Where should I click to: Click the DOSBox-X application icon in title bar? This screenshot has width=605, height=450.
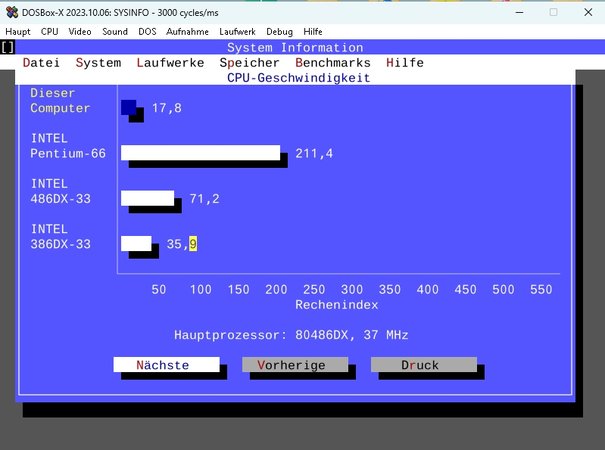coord(12,12)
